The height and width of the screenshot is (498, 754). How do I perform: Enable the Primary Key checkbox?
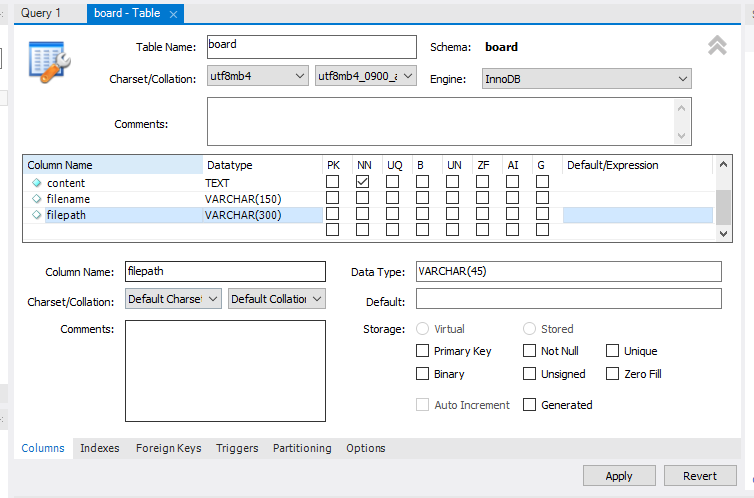click(422, 351)
